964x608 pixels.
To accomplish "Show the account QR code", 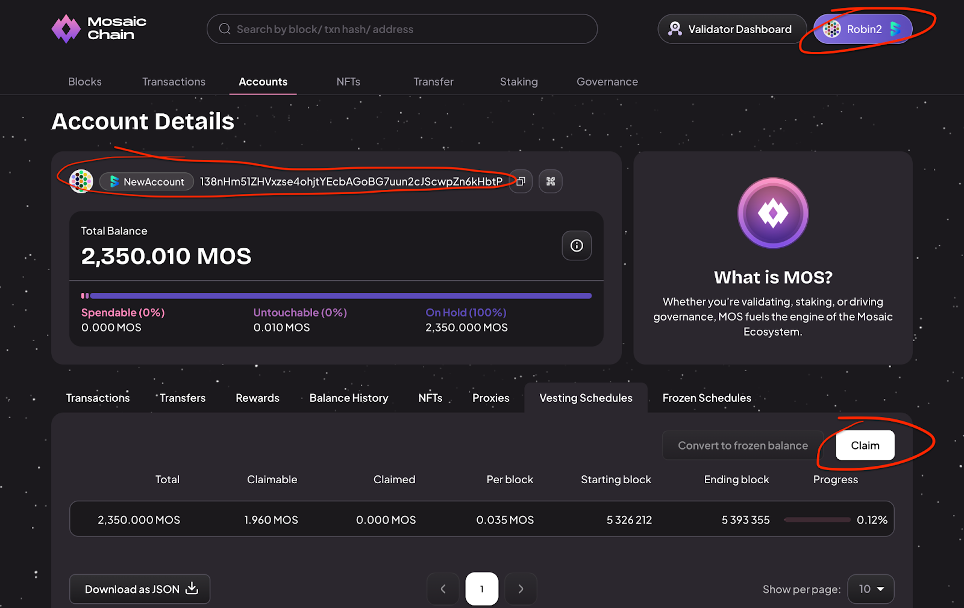I will click(x=551, y=181).
